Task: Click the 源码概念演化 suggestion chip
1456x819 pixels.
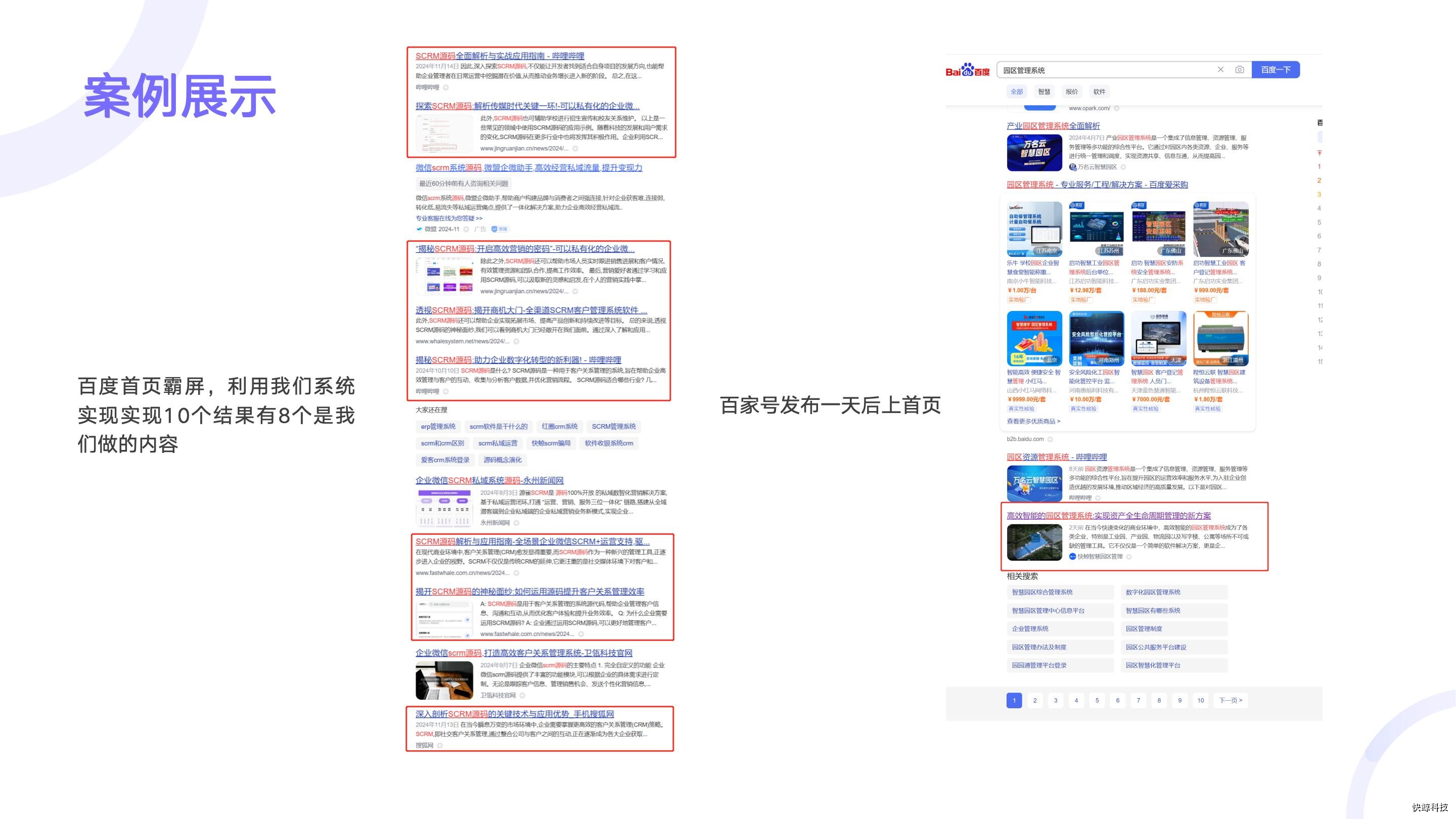Action: coord(503,460)
